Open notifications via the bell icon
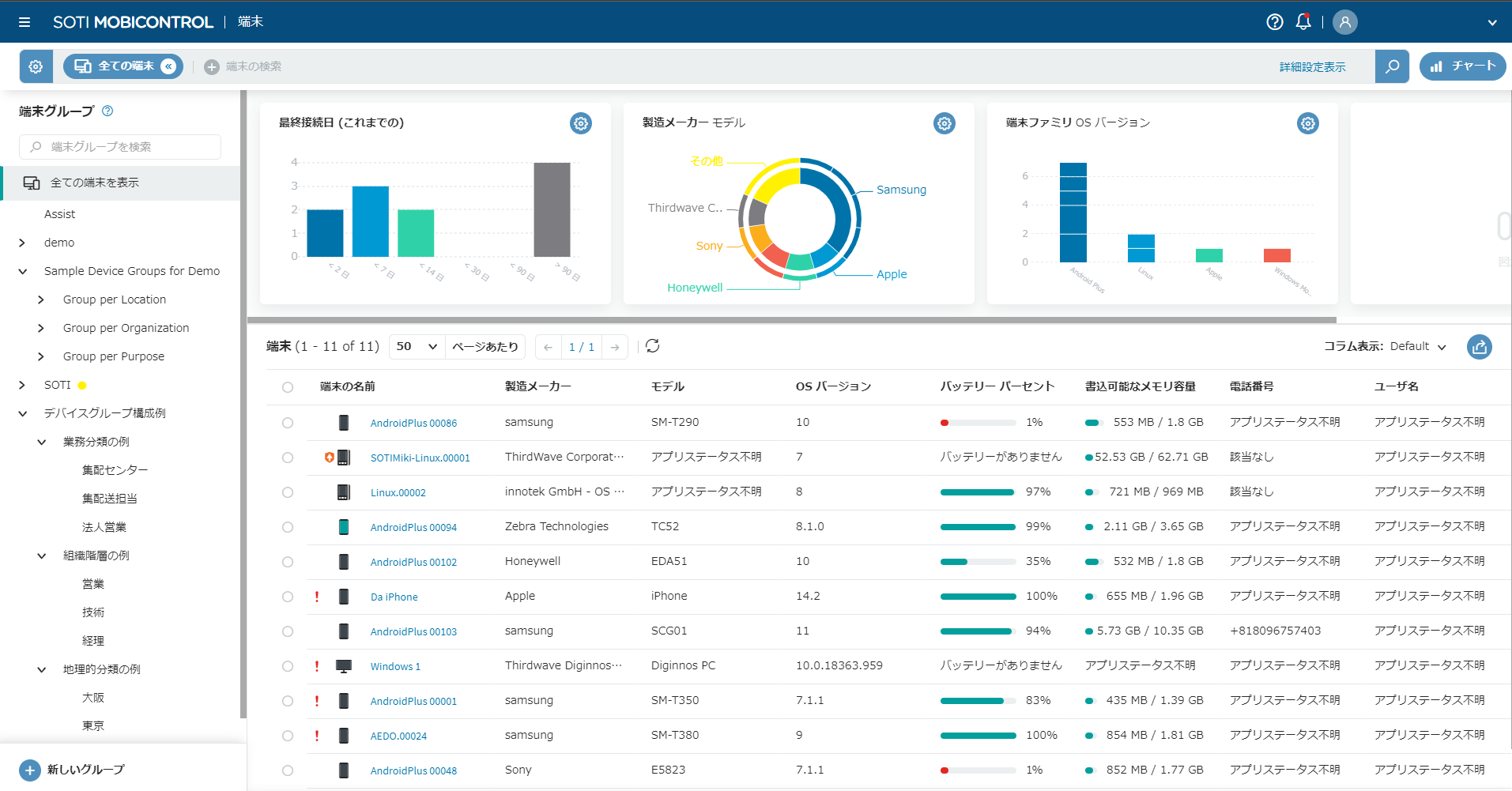Image resolution: width=1512 pixels, height=791 pixels. click(1303, 21)
